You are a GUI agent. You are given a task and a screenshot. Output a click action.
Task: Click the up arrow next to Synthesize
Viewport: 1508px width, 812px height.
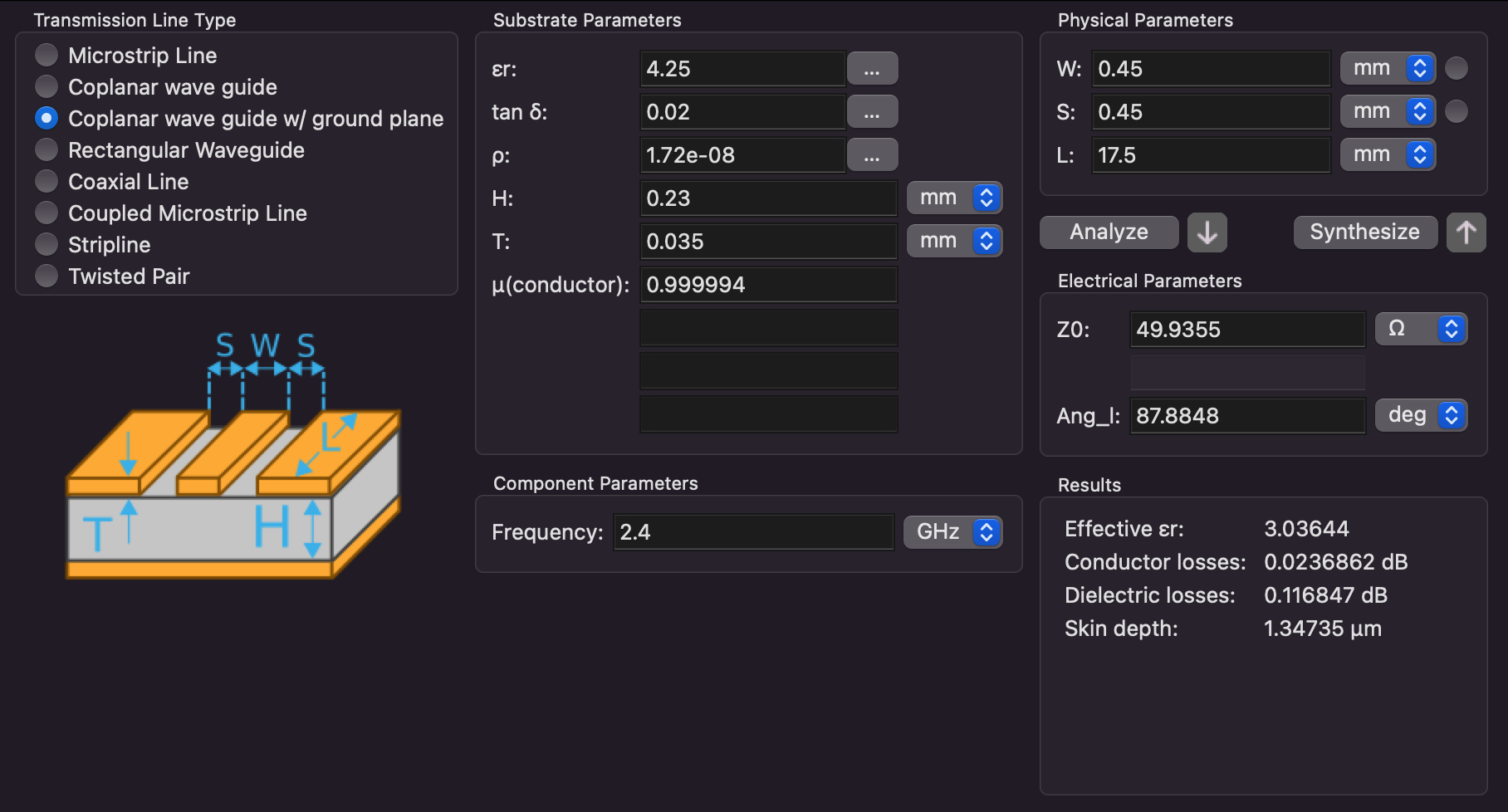1466,232
